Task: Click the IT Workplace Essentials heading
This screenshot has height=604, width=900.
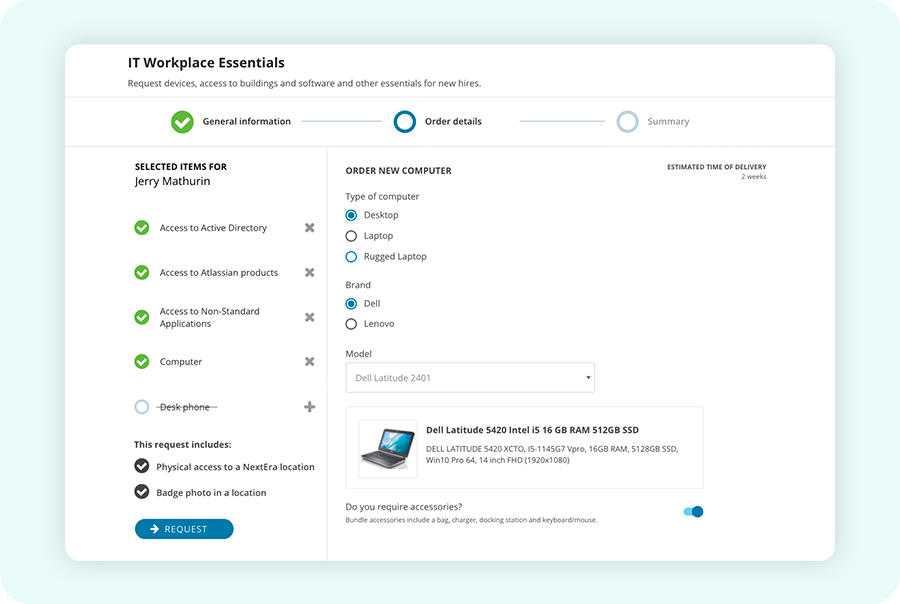Action: (206, 63)
